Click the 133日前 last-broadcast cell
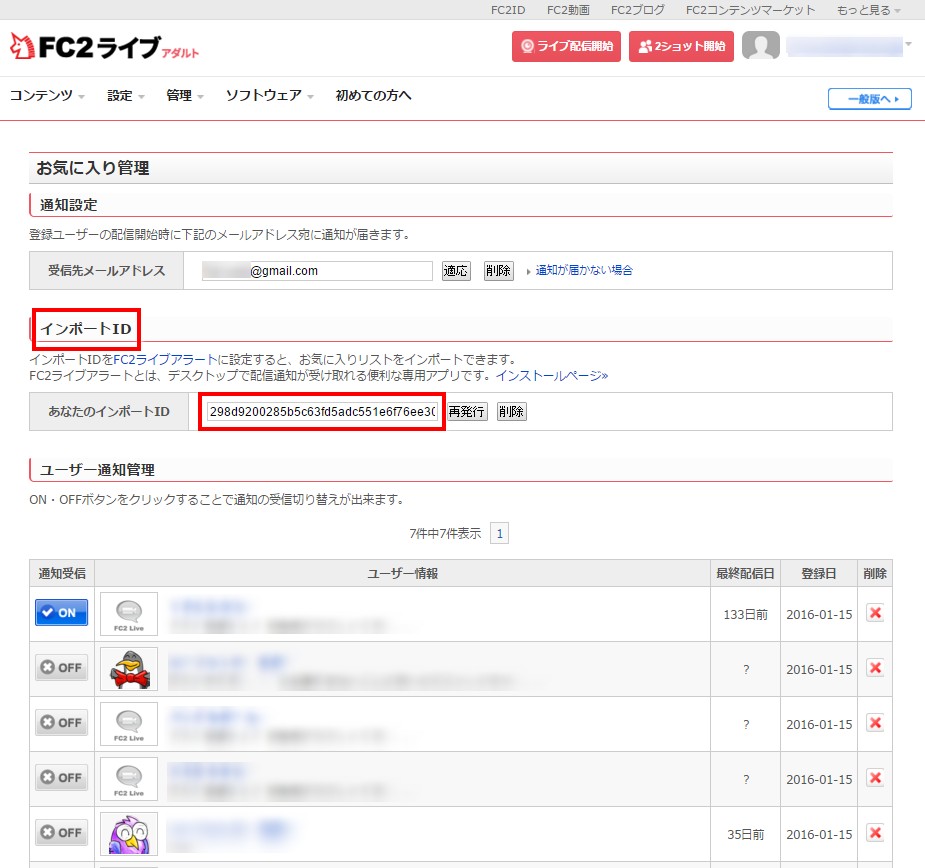Viewport: 925px width, 868px height. tap(746, 615)
